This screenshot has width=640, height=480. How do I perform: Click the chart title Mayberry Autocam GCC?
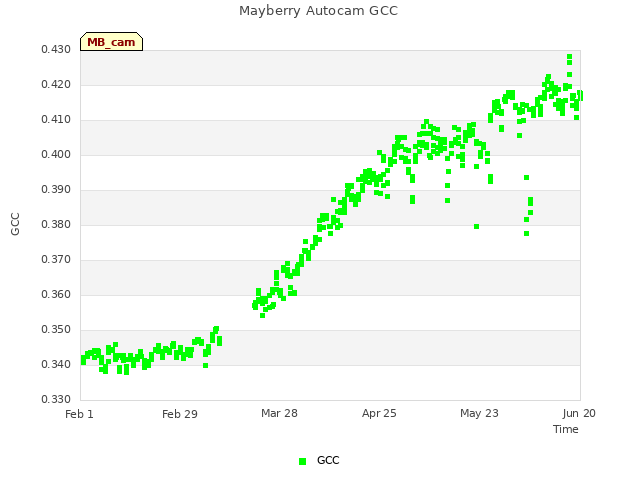(318, 11)
